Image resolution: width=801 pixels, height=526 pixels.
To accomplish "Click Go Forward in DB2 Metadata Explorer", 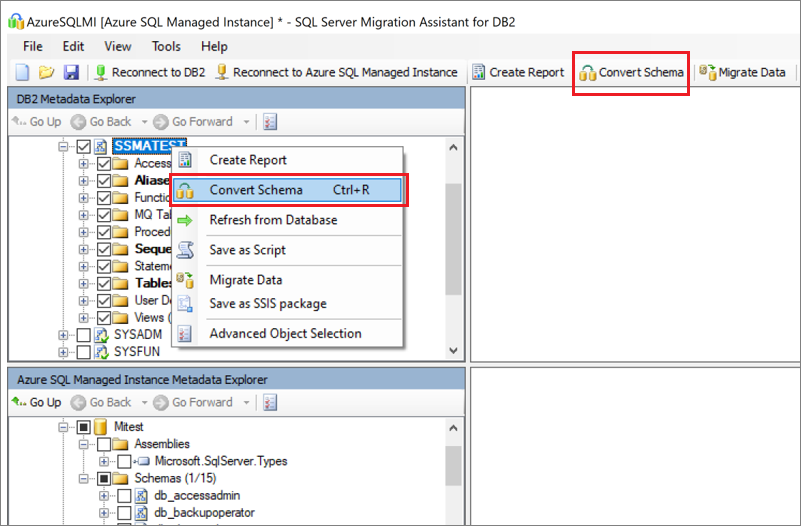I will tap(193, 122).
